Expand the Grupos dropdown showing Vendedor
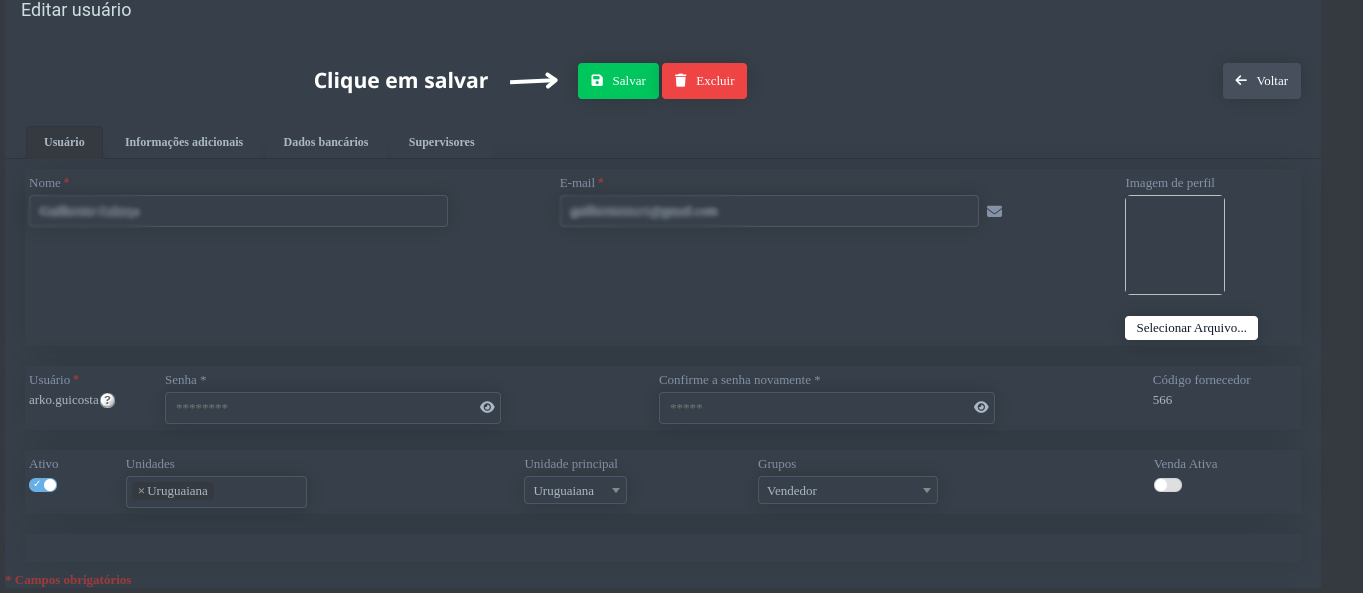The width and height of the screenshot is (1363, 593). pyautogui.click(x=847, y=491)
